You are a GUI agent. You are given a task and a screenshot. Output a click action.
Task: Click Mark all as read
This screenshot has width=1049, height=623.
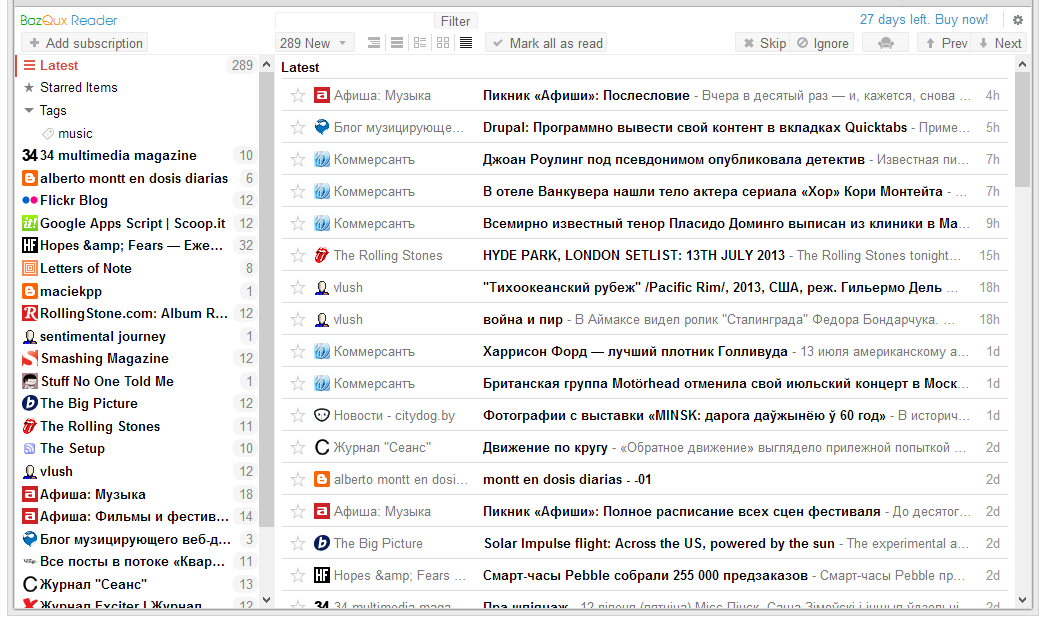(547, 43)
